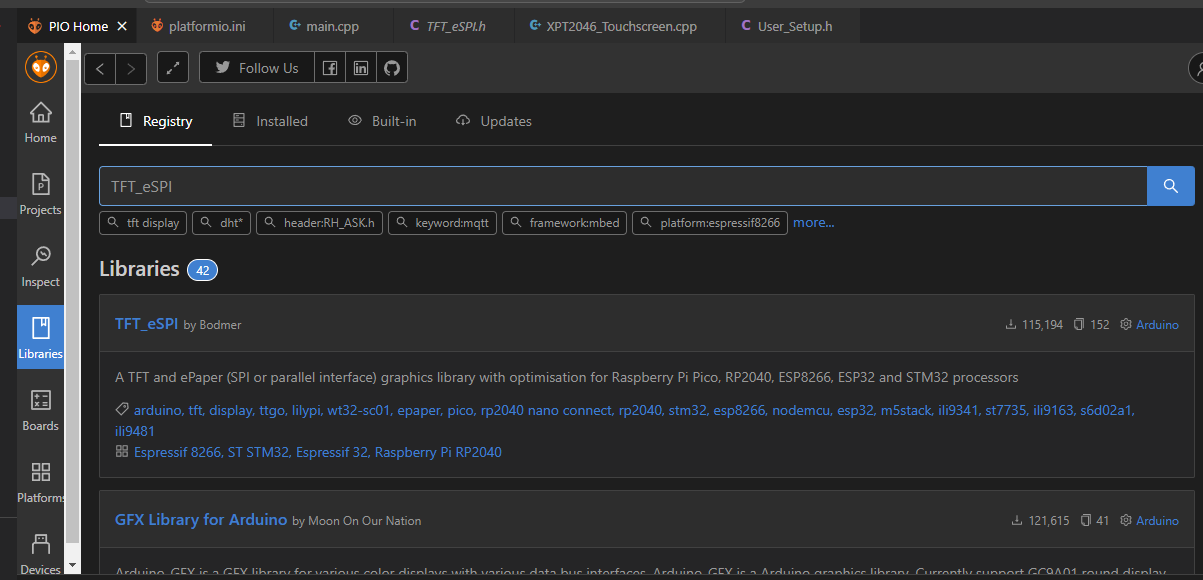Select the 'header:RH_ASK.h' search suggestion
1203x580 pixels.
[320, 223]
